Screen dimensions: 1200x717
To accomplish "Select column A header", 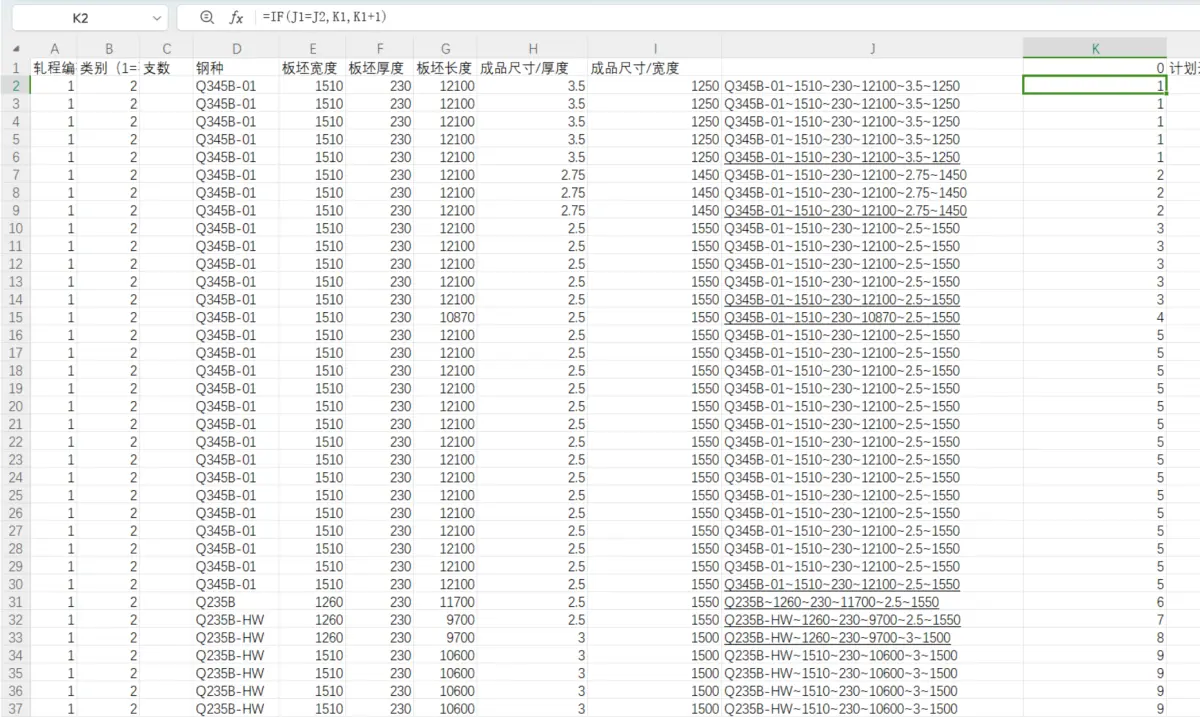I will pyautogui.click(x=54, y=48).
